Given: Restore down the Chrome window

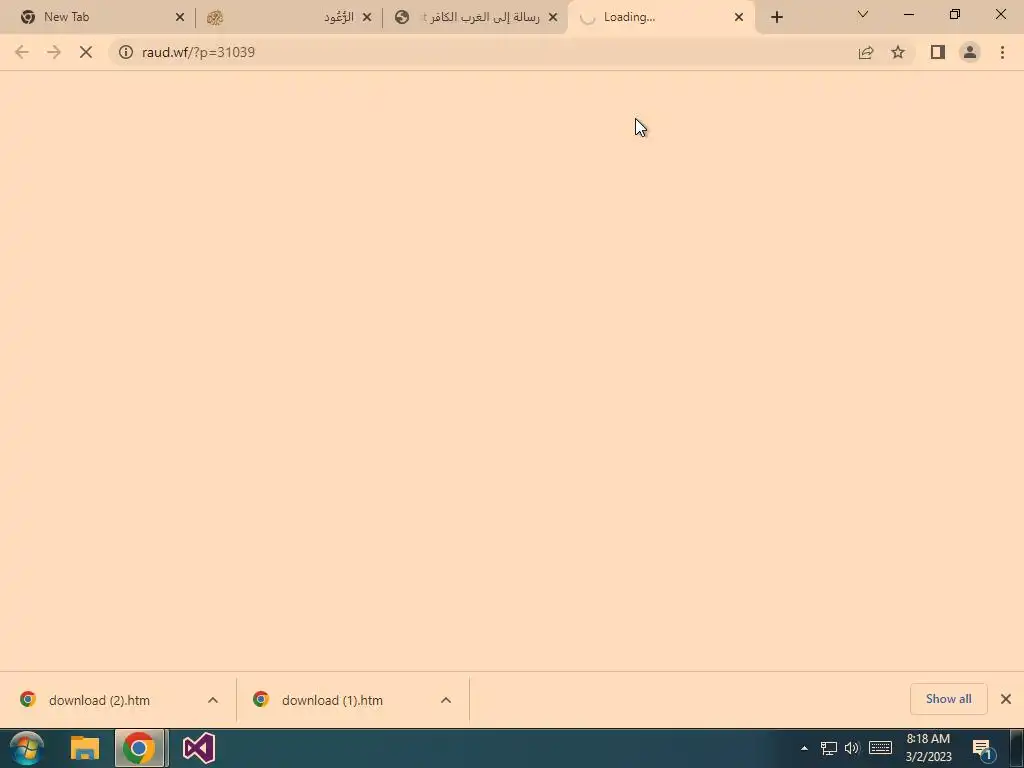Looking at the screenshot, I should tap(955, 14).
